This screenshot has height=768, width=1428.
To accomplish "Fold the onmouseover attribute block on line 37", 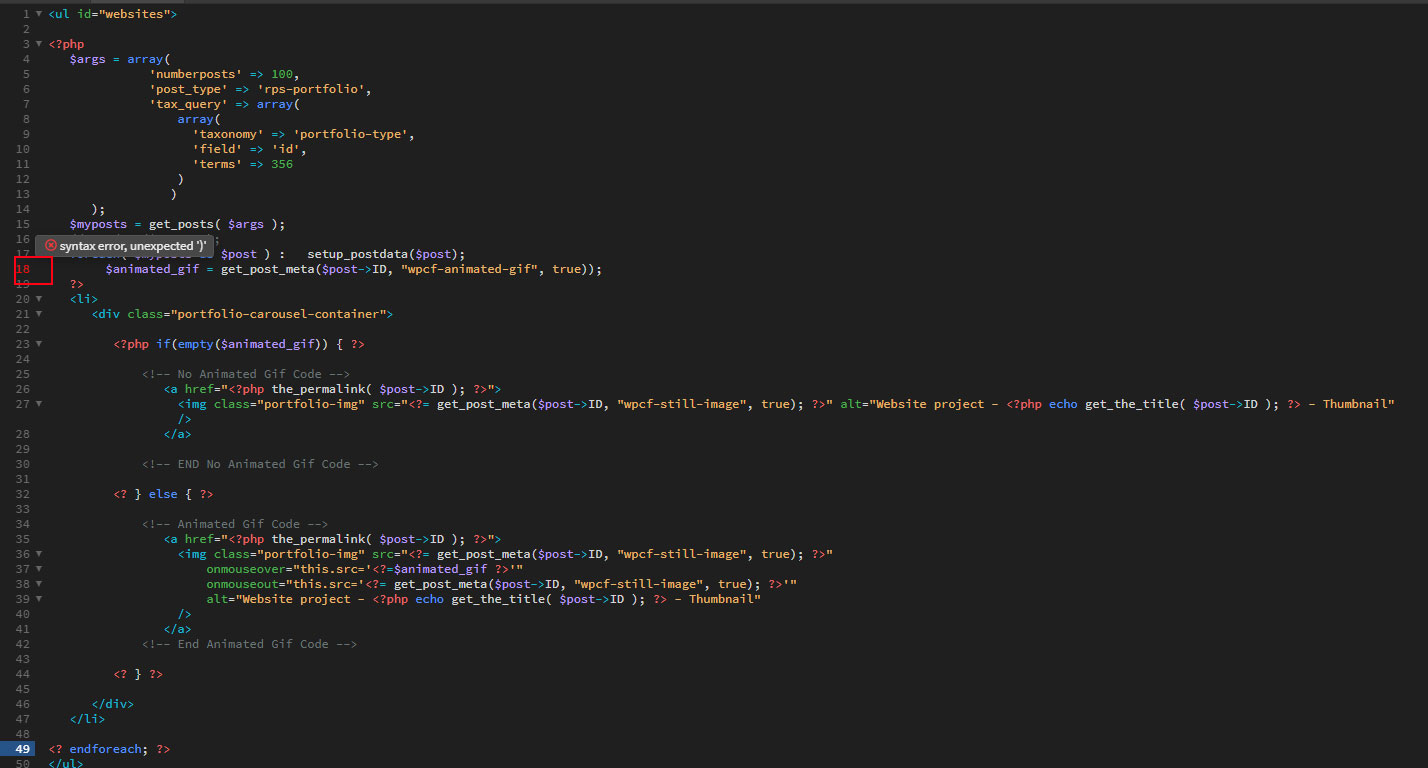I will [x=39, y=568].
